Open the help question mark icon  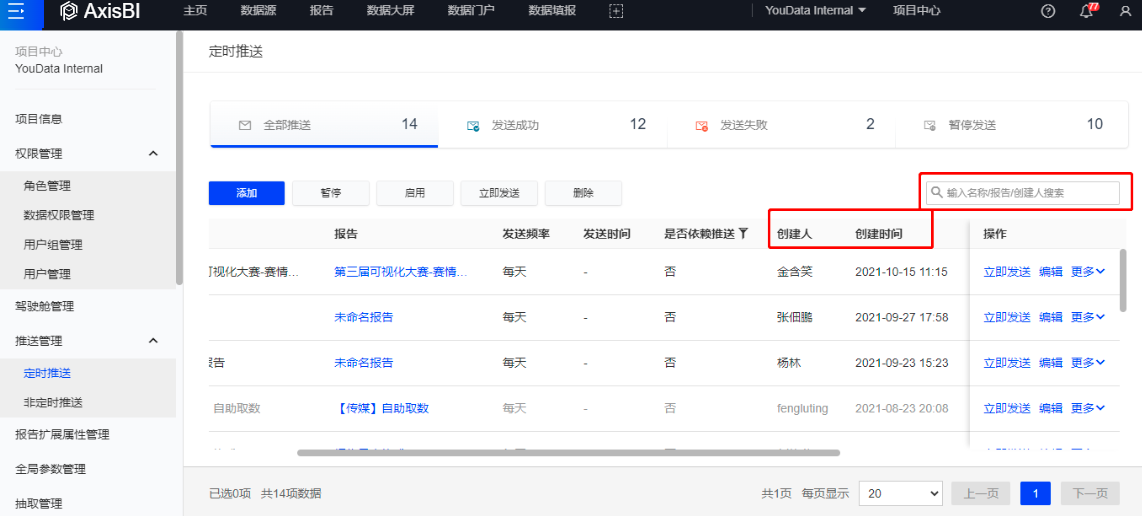(x=1048, y=11)
